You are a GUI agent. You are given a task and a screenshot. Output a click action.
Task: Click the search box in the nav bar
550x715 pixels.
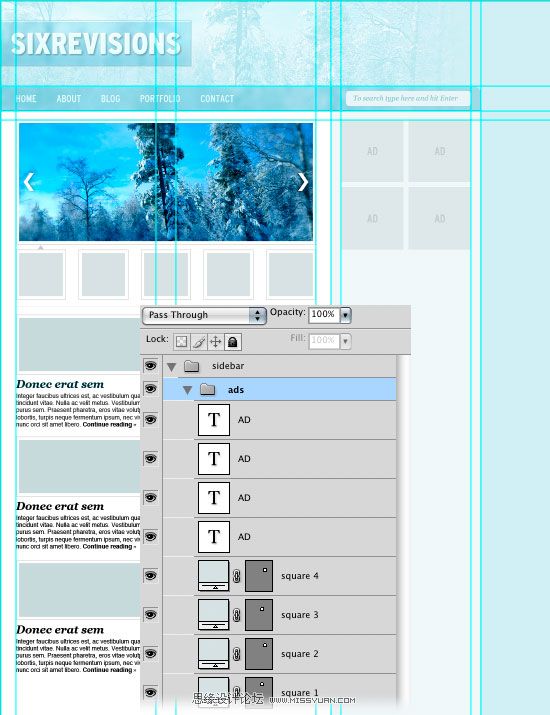(x=408, y=98)
